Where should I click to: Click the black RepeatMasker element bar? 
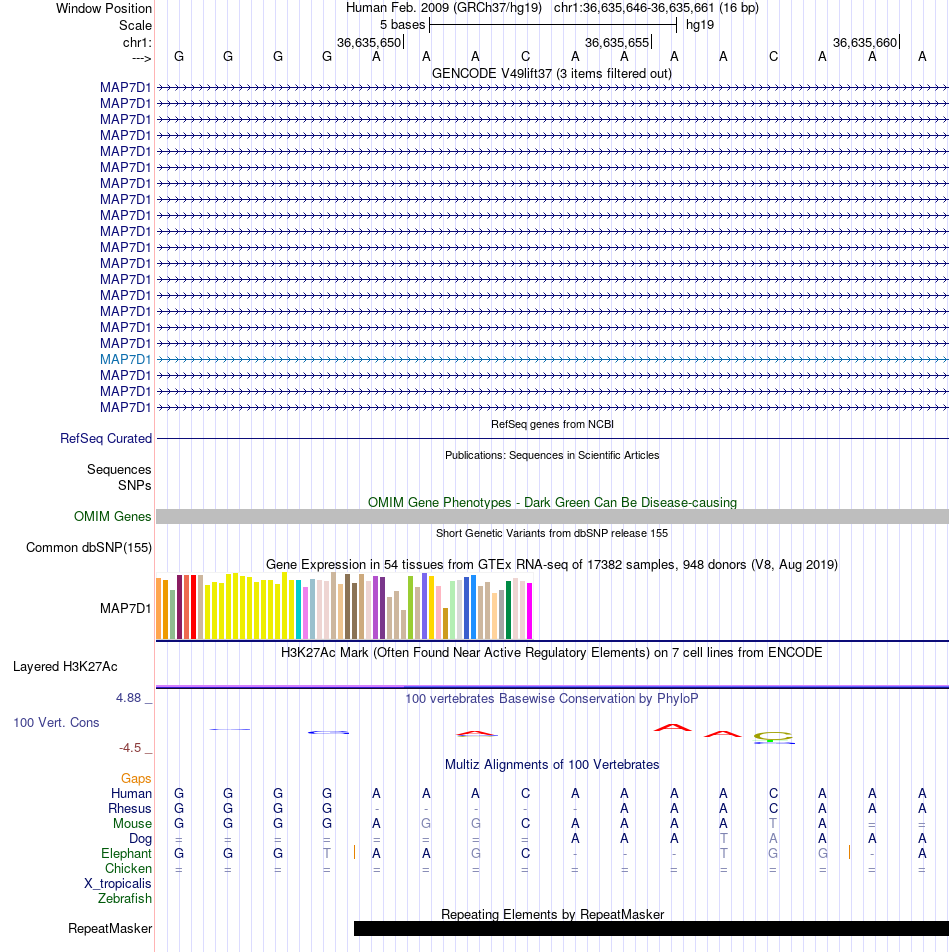pos(651,928)
